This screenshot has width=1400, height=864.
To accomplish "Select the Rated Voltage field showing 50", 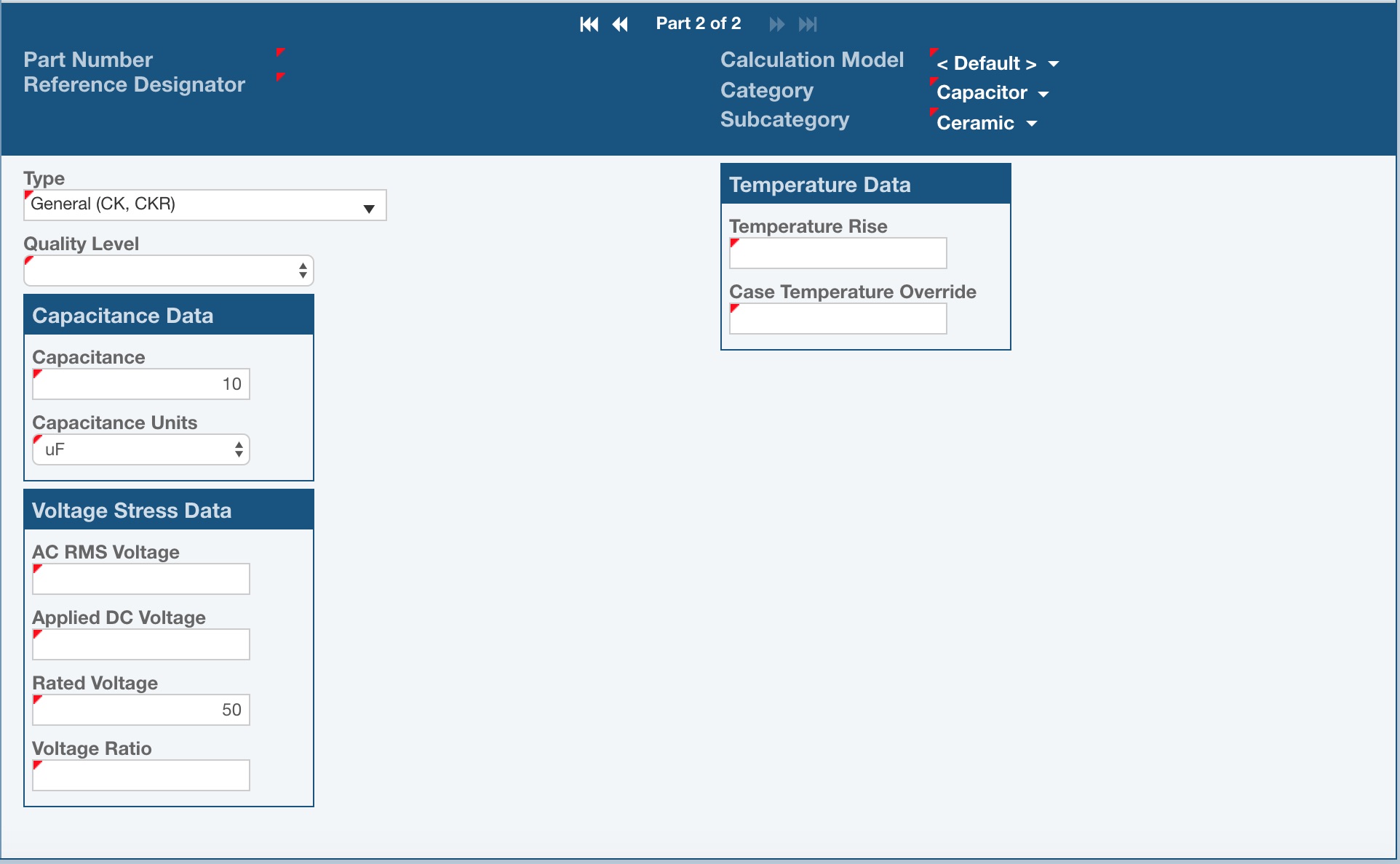I will pyautogui.click(x=140, y=709).
